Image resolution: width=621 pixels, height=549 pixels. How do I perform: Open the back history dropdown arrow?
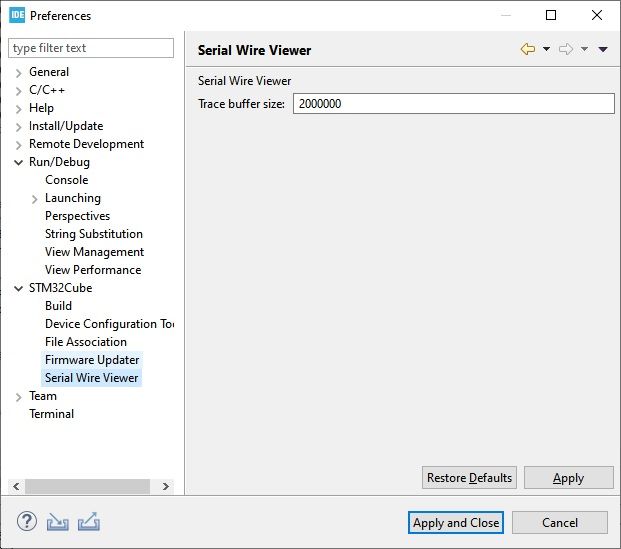tap(546, 49)
